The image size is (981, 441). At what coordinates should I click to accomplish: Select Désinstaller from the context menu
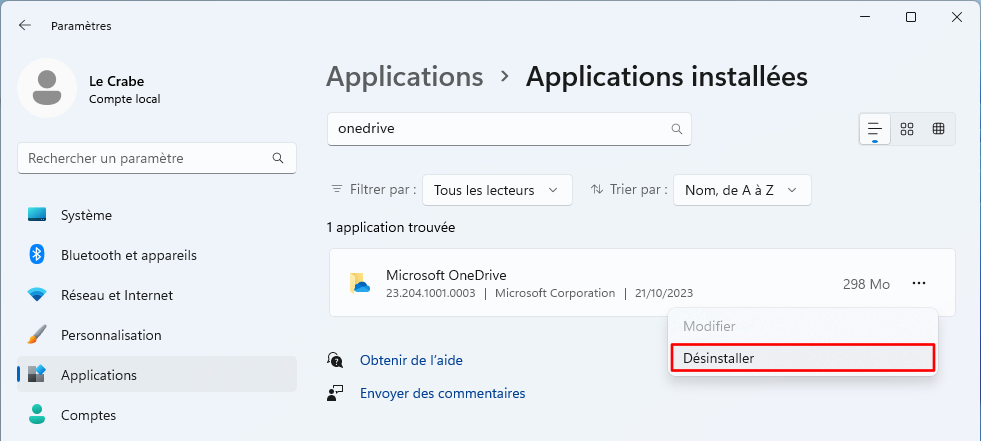click(803, 358)
